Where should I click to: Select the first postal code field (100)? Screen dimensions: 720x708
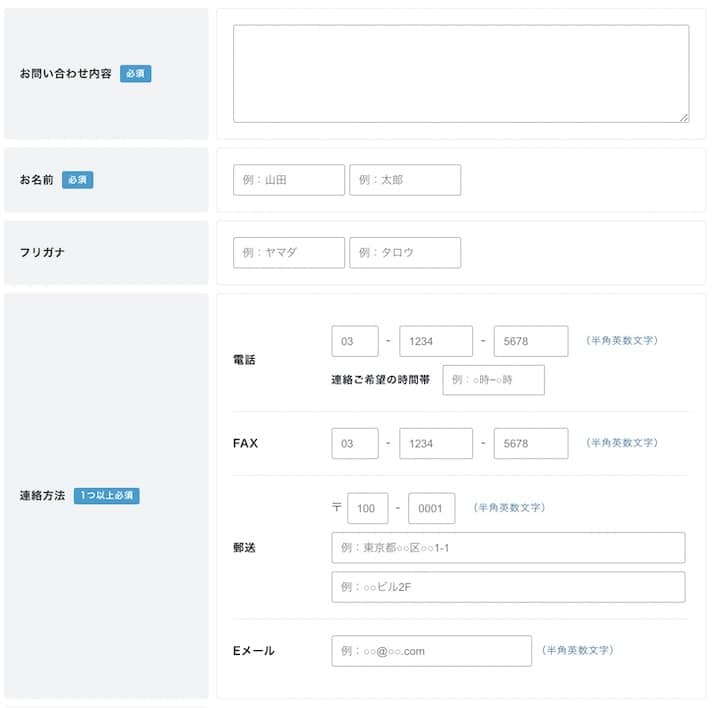tap(367, 508)
